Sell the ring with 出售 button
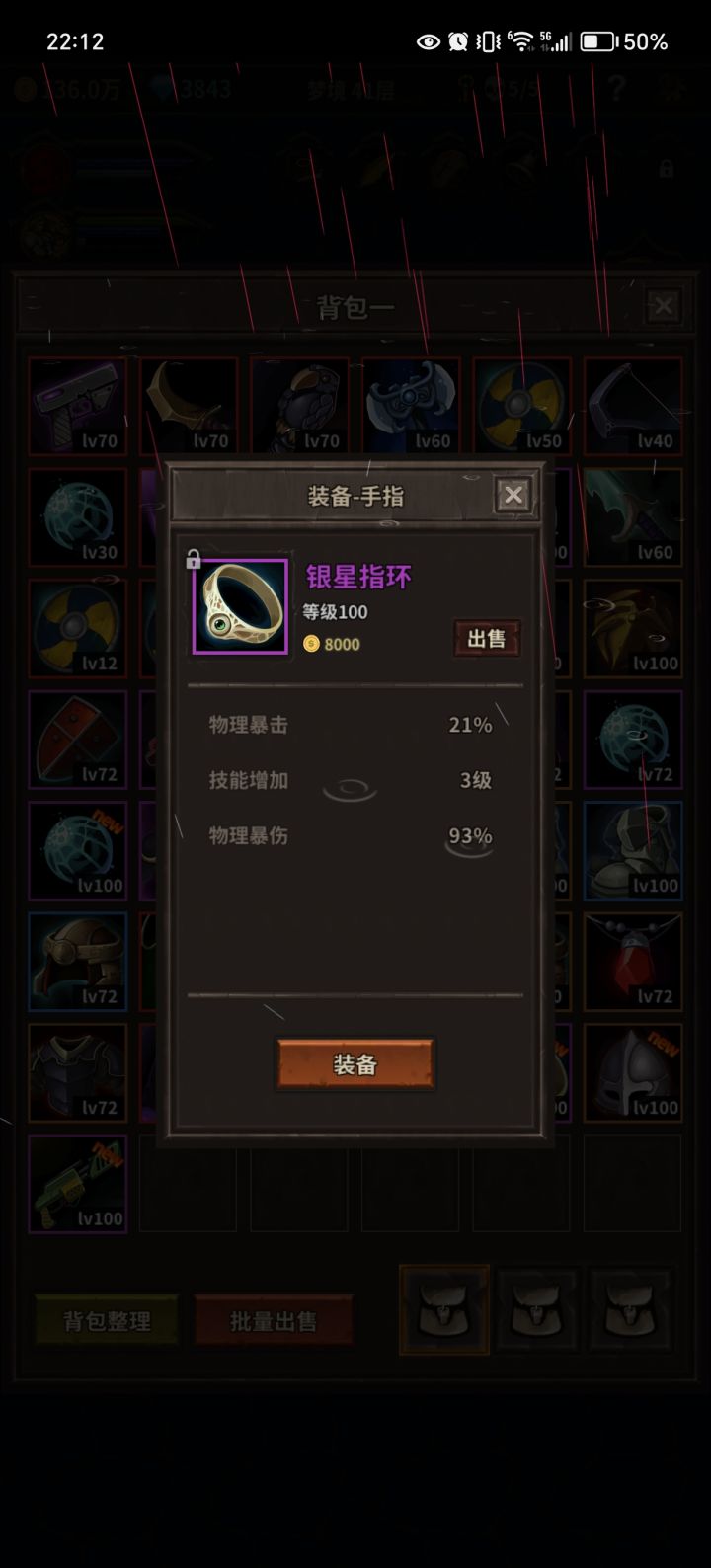Viewport: 711px width, 1568px height. tap(487, 638)
